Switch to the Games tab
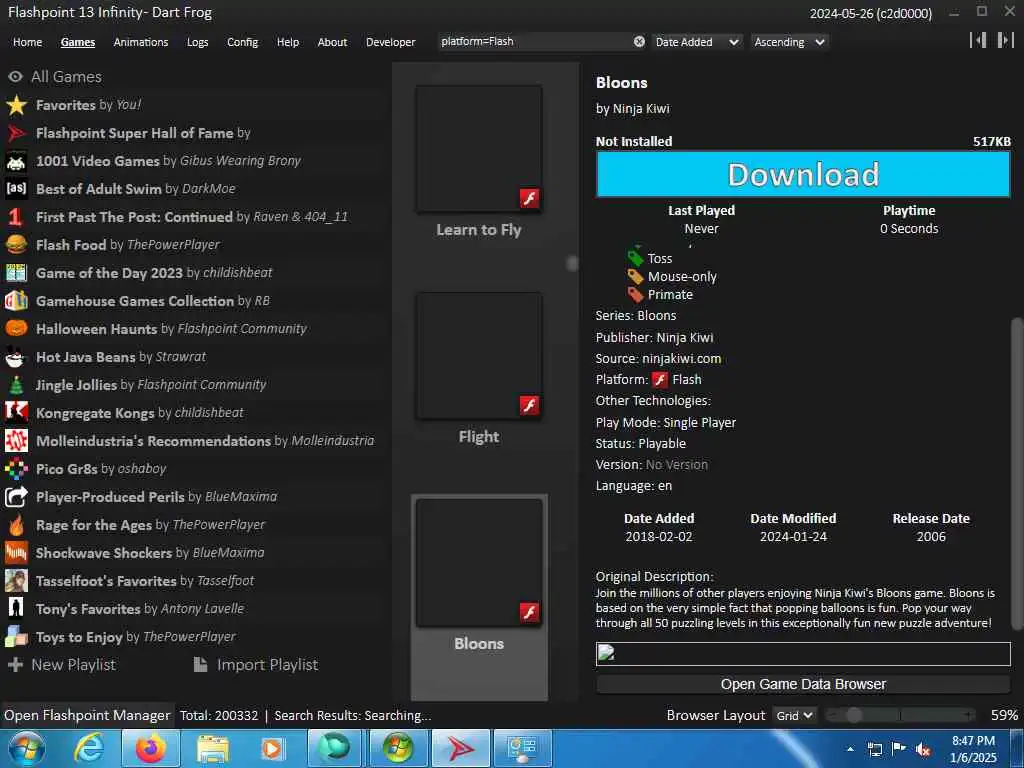1024x768 pixels. click(x=78, y=42)
